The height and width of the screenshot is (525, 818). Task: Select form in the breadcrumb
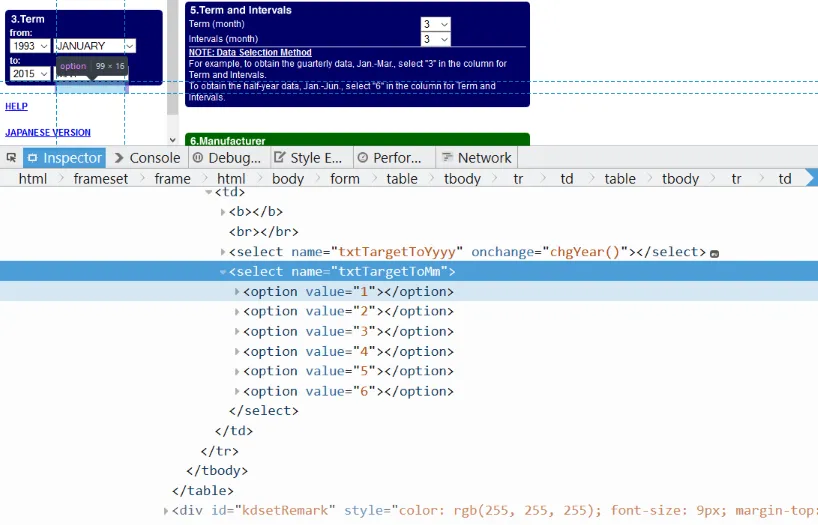pyautogui.click(x=345, y=179)
